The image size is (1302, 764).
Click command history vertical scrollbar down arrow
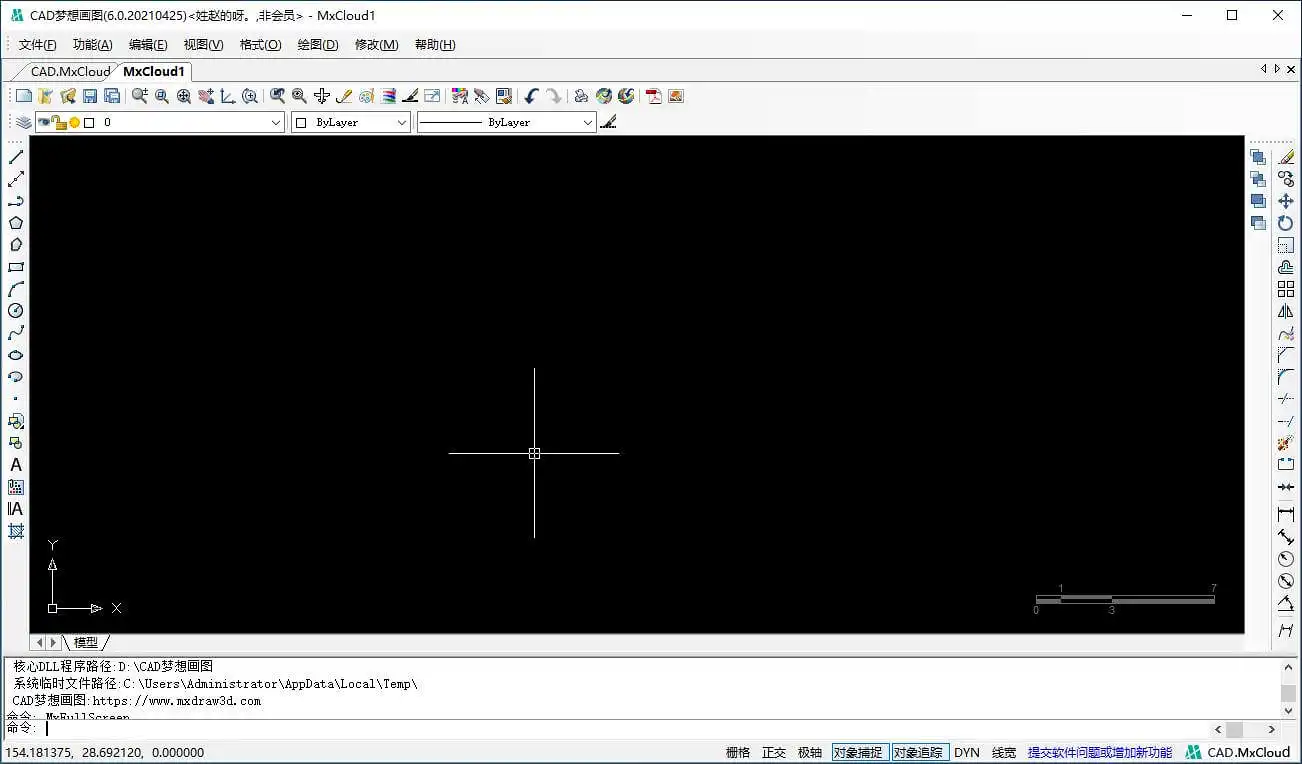(x=1289, y=712)
